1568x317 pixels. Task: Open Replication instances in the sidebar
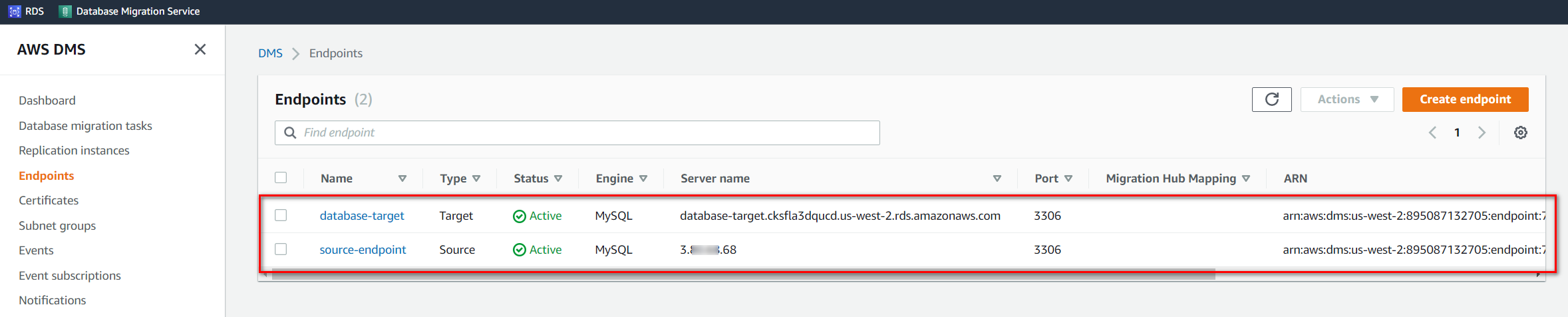(x=74, y=151)
